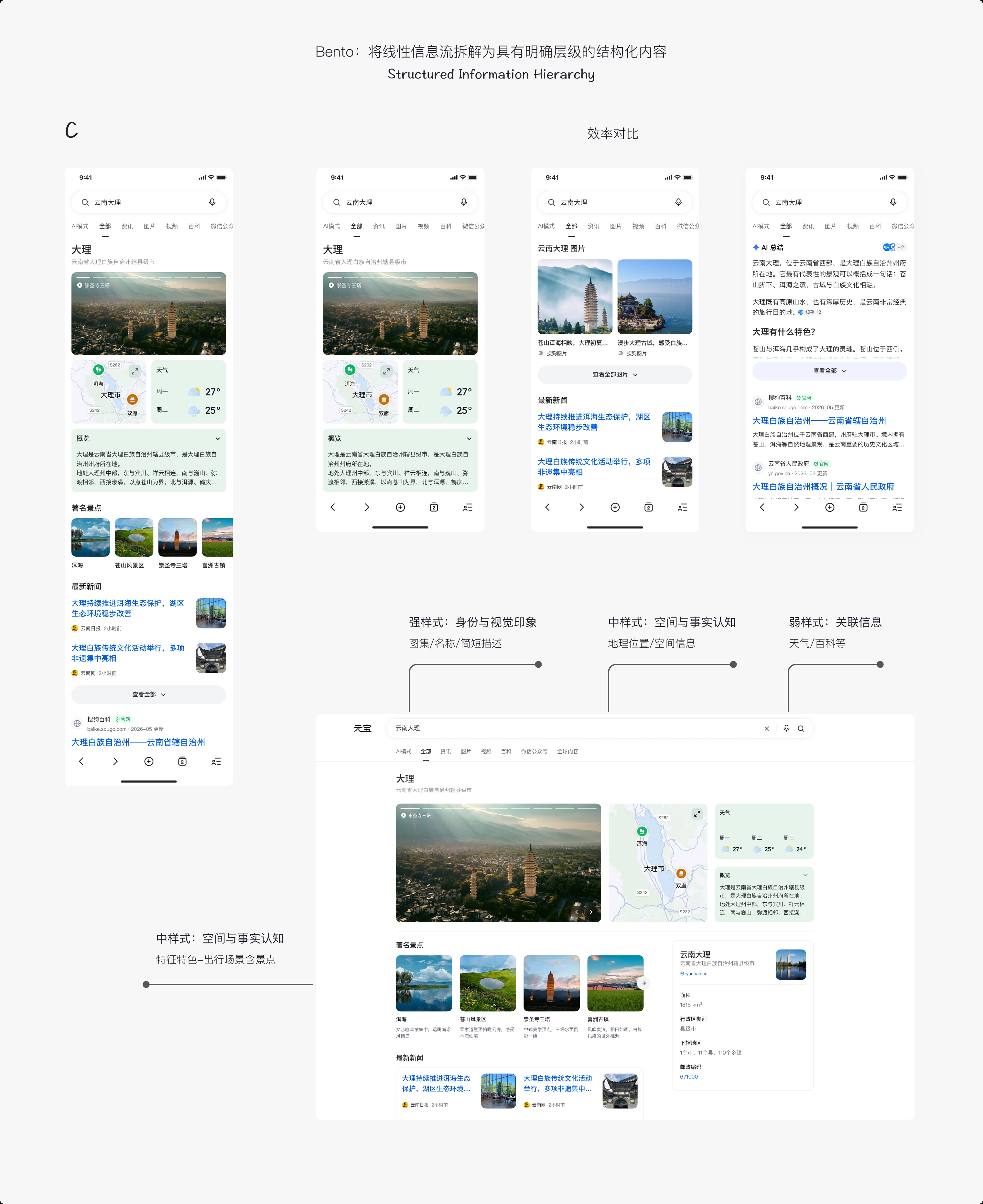Select the 微信公众号 tab in desktop layout

(534, 752)
